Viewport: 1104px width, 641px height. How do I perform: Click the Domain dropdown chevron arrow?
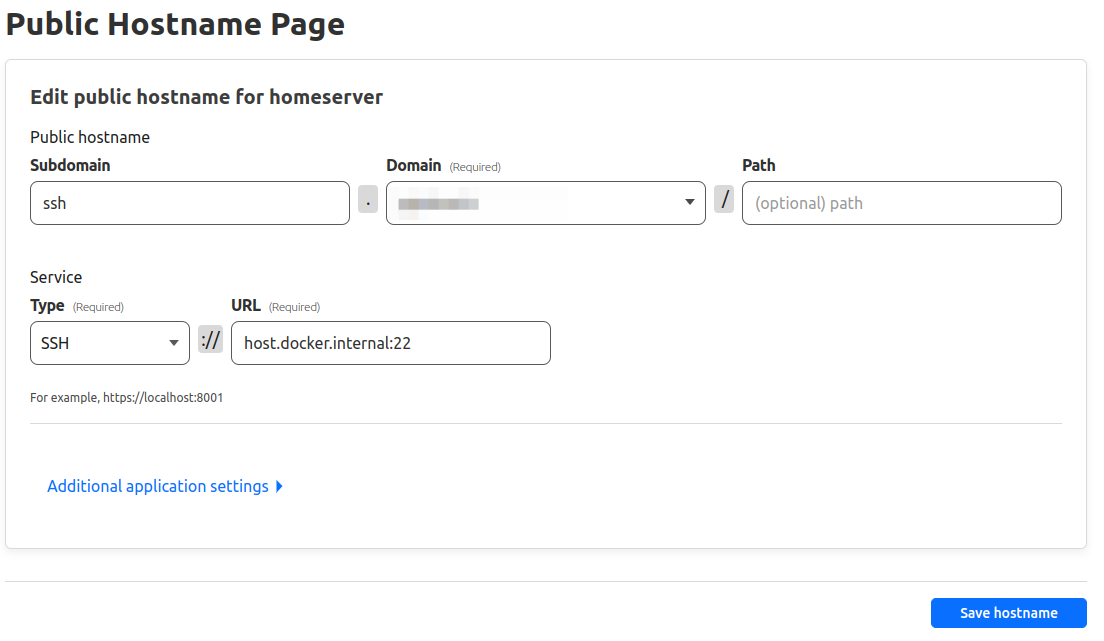[x=689, y=202]
